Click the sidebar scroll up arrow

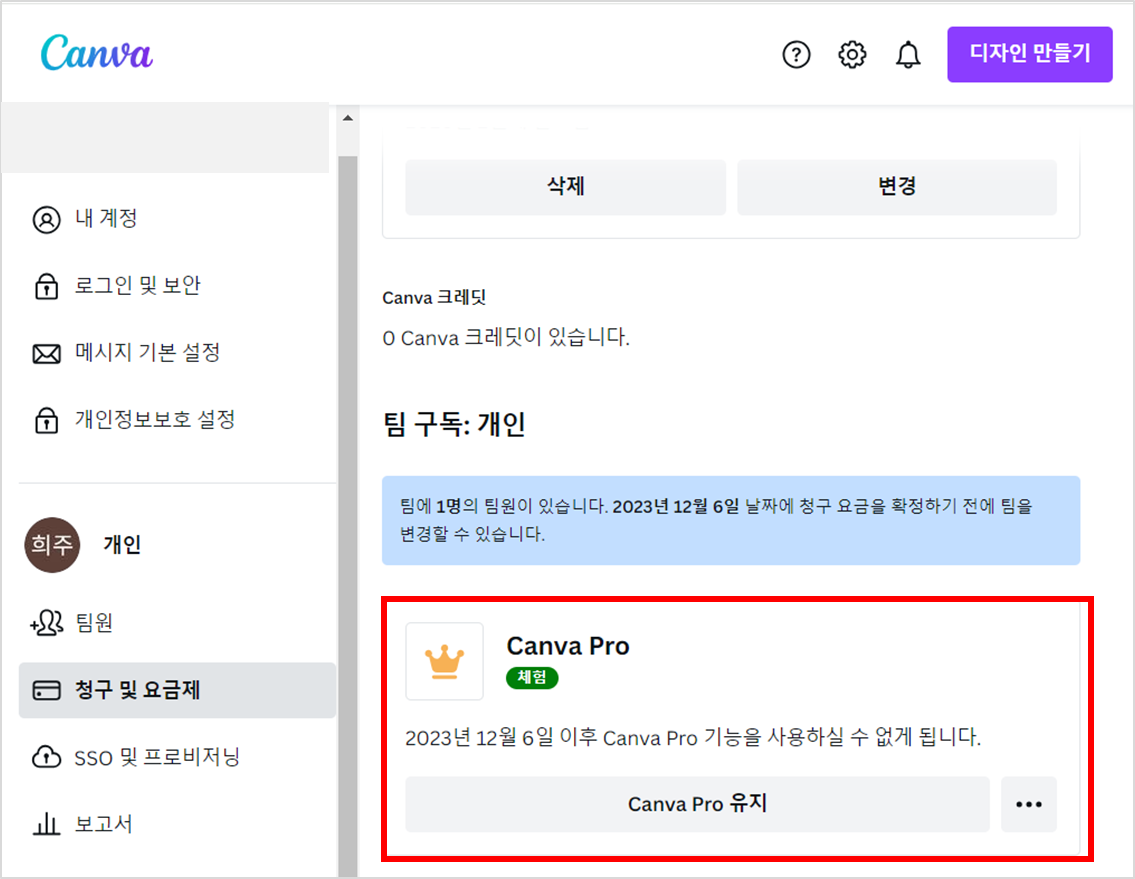click(347, 118)
